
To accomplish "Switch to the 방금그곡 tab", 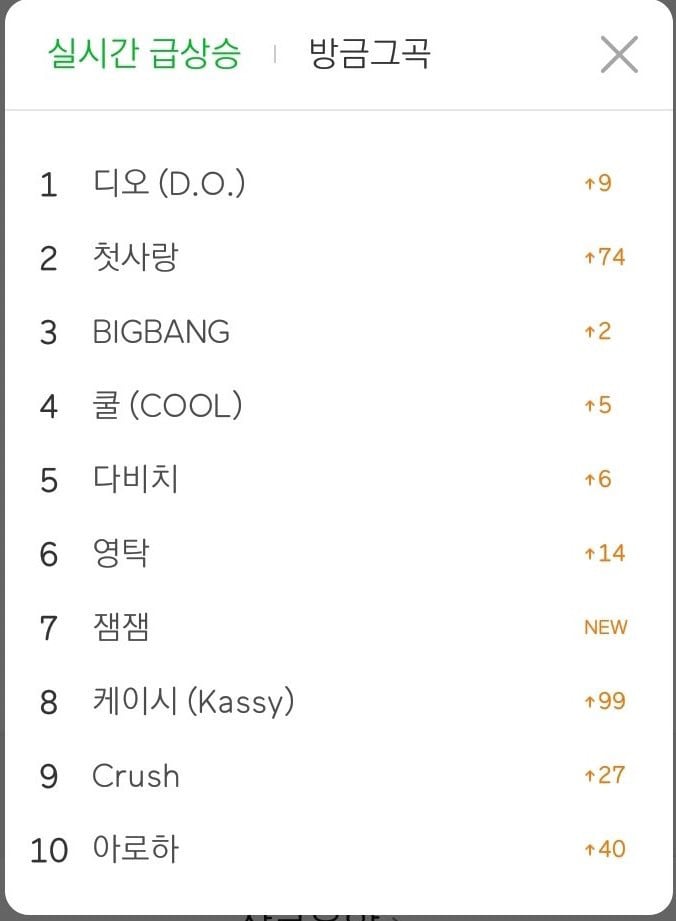I will pos(369,53).
